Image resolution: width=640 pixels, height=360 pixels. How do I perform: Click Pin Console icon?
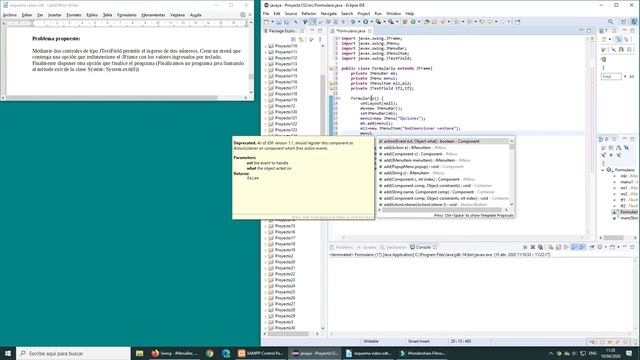592,247
